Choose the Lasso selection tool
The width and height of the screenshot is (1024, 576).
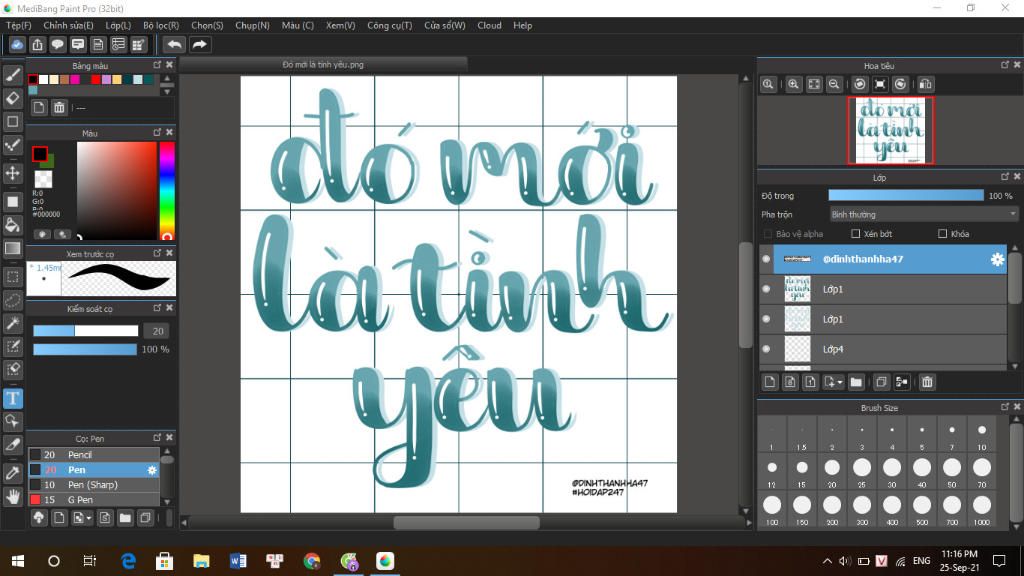(x=12, y=300)
